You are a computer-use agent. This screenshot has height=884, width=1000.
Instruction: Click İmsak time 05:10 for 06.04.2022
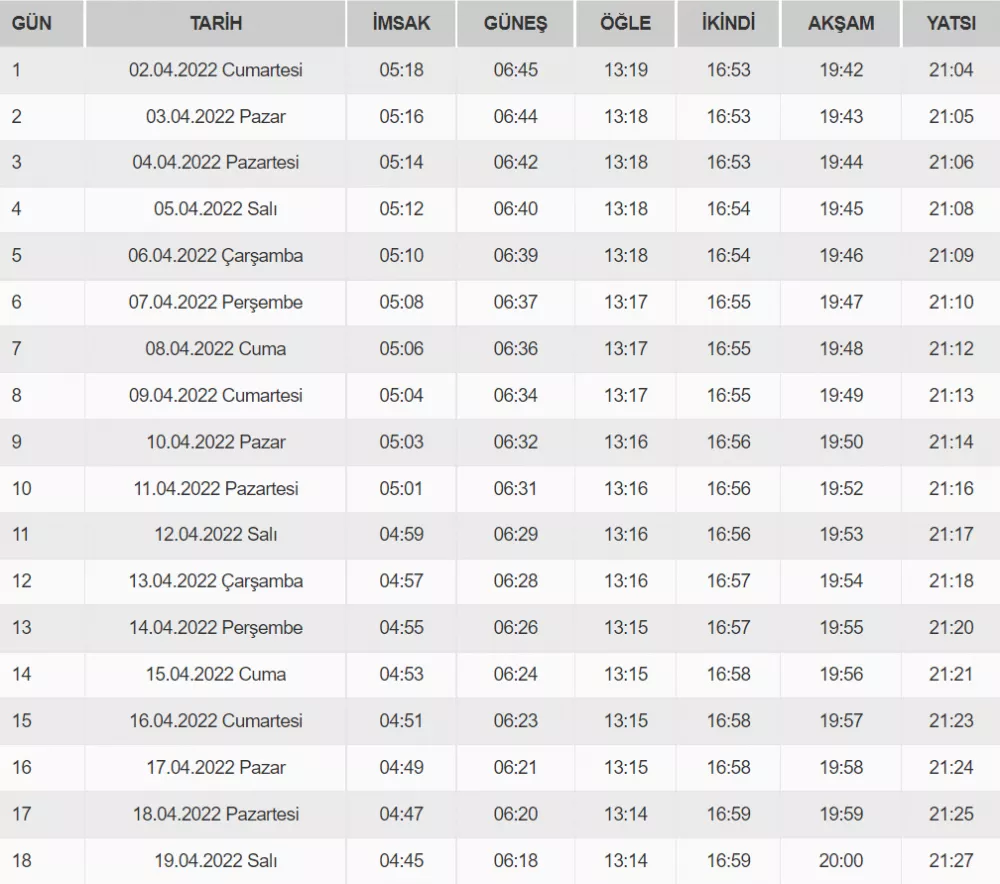point(401,256)
